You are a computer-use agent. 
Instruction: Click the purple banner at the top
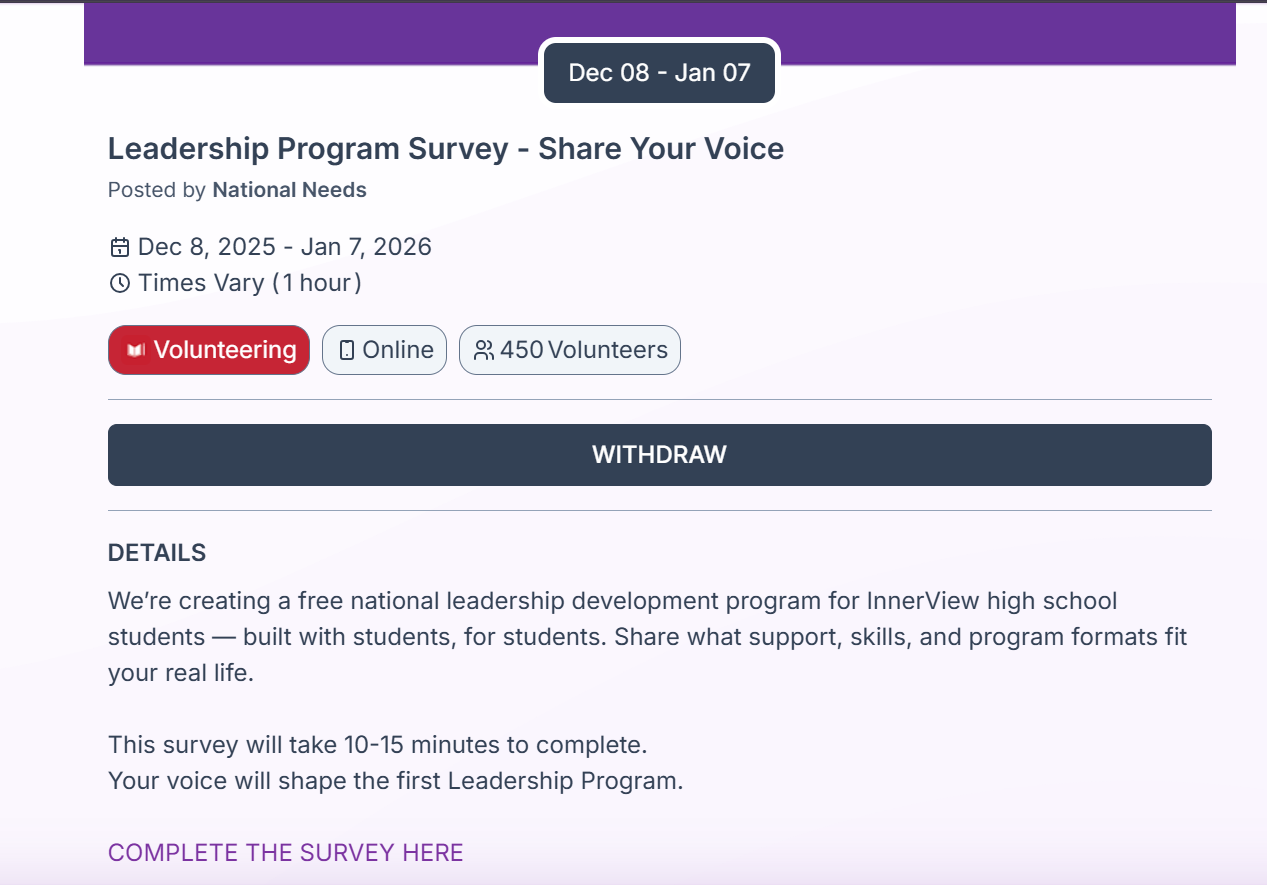pos(300,32)
